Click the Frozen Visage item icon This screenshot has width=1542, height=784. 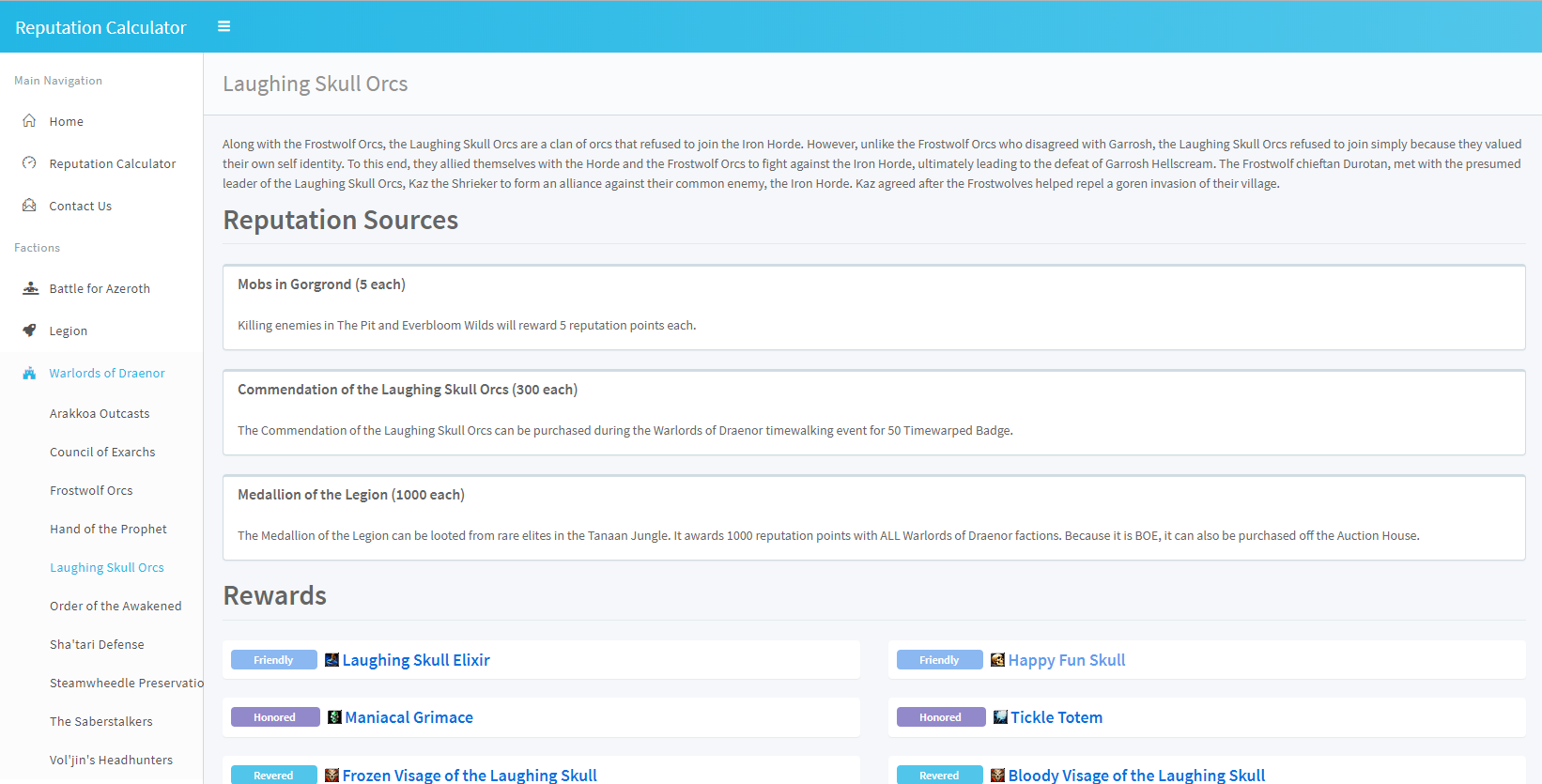pyautogui.click(x=332, y=776)
